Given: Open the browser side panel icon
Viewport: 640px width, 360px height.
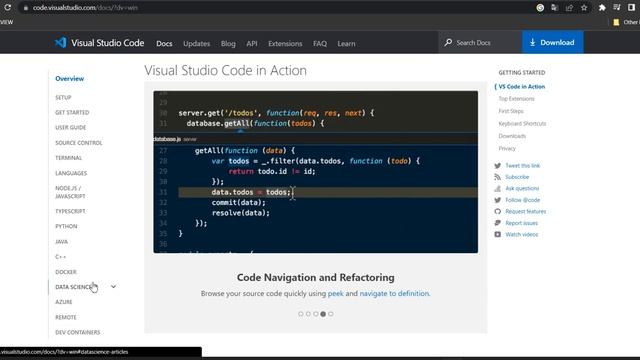Looking at the screenshot, I should [631, 7].
